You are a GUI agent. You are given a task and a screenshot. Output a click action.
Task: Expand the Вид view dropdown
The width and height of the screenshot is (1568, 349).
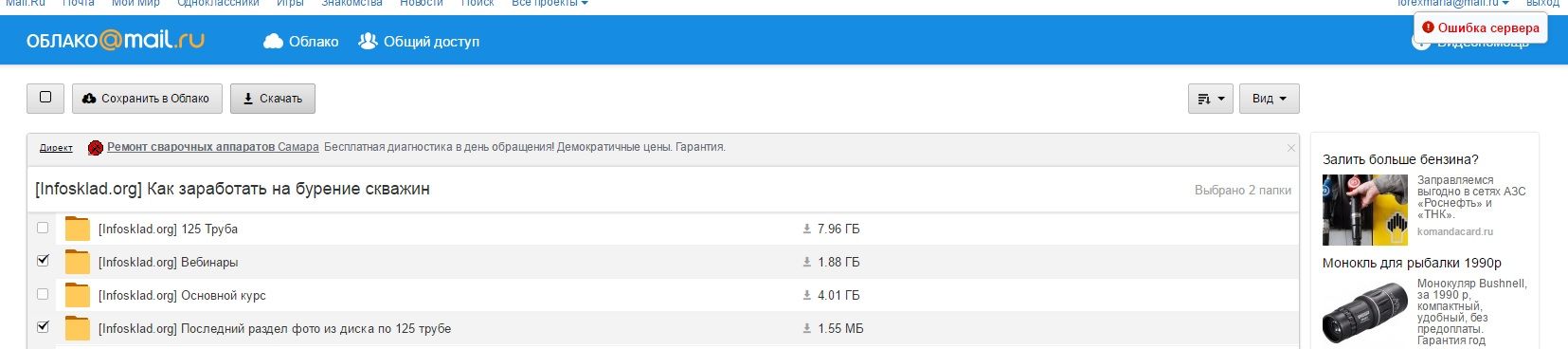(x=1269, y=99)
